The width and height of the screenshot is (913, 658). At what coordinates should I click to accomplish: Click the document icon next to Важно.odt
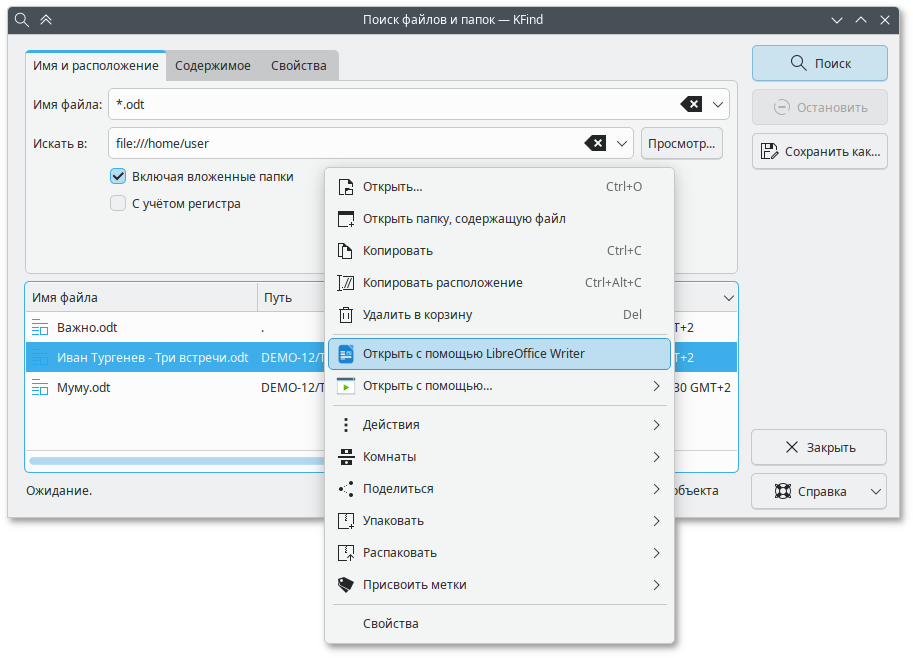[x=40, y=327]
